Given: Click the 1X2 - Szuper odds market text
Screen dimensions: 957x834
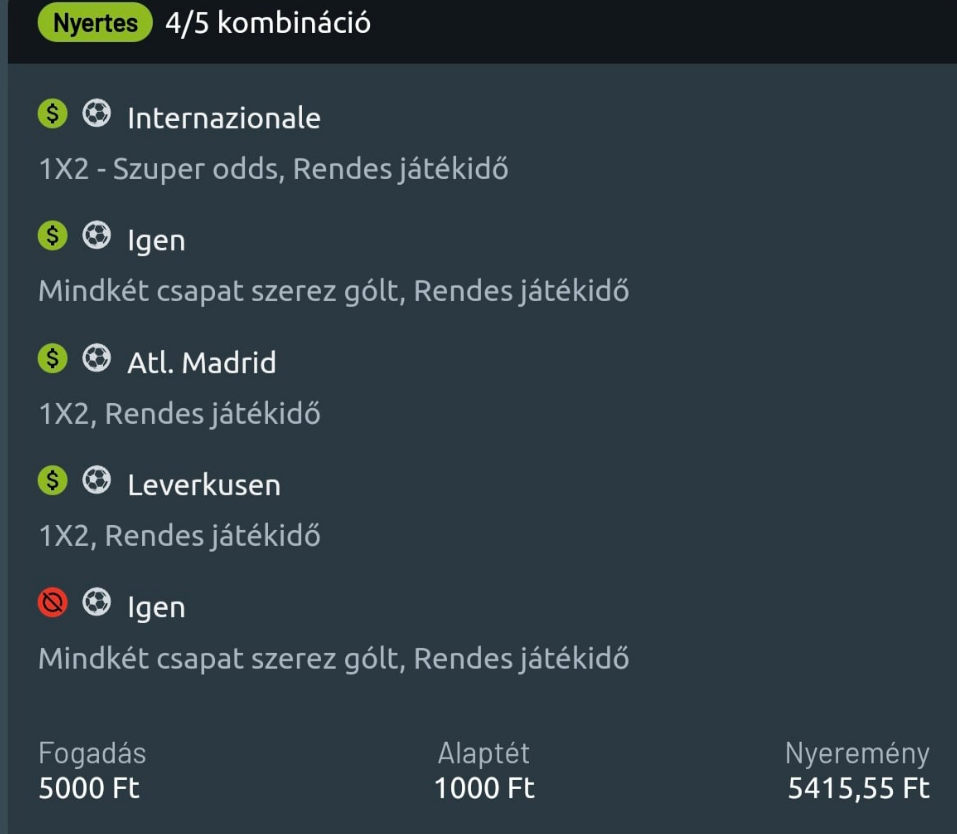Looking at the screenshot, I should point(273,169).
